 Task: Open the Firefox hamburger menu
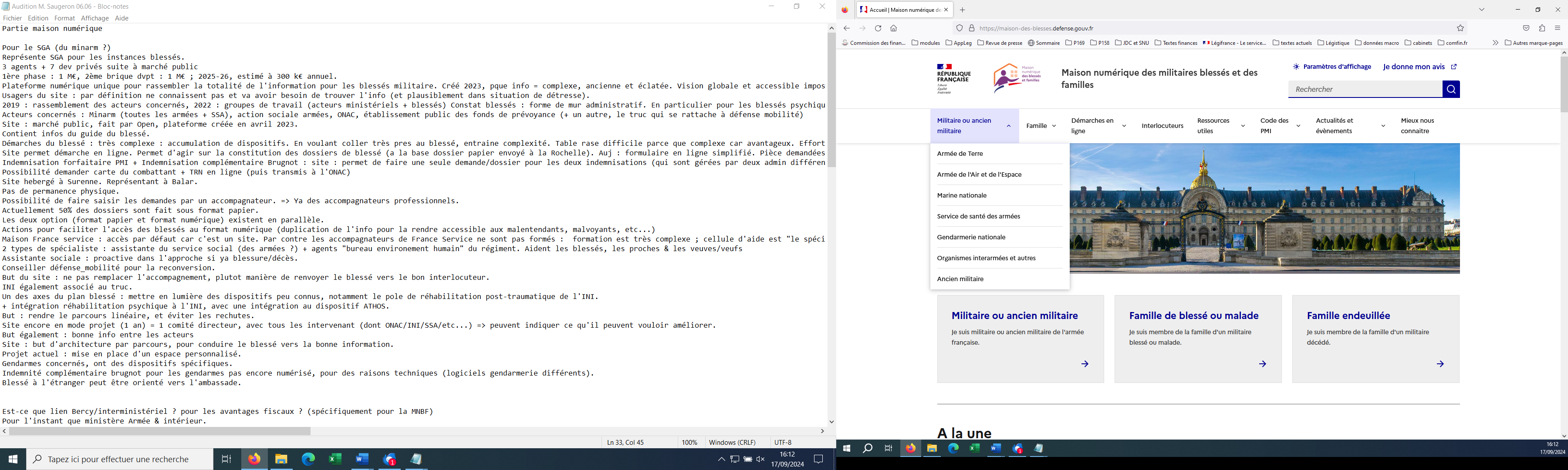tap(1558, 29)
